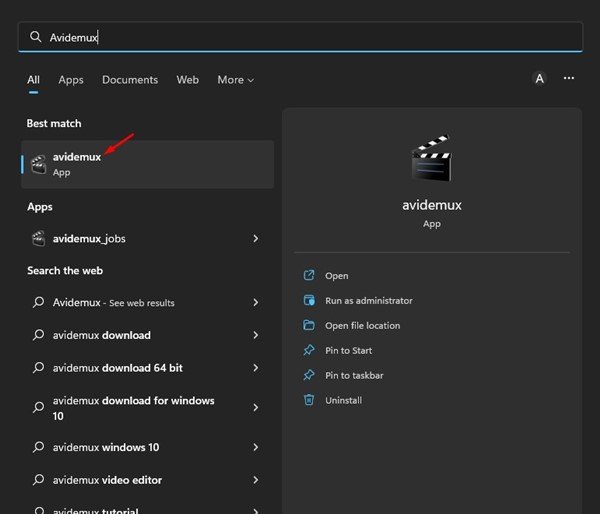Click the Pin to Start pin icon
This screenshot has height=514, width=600.
(309, 351)
